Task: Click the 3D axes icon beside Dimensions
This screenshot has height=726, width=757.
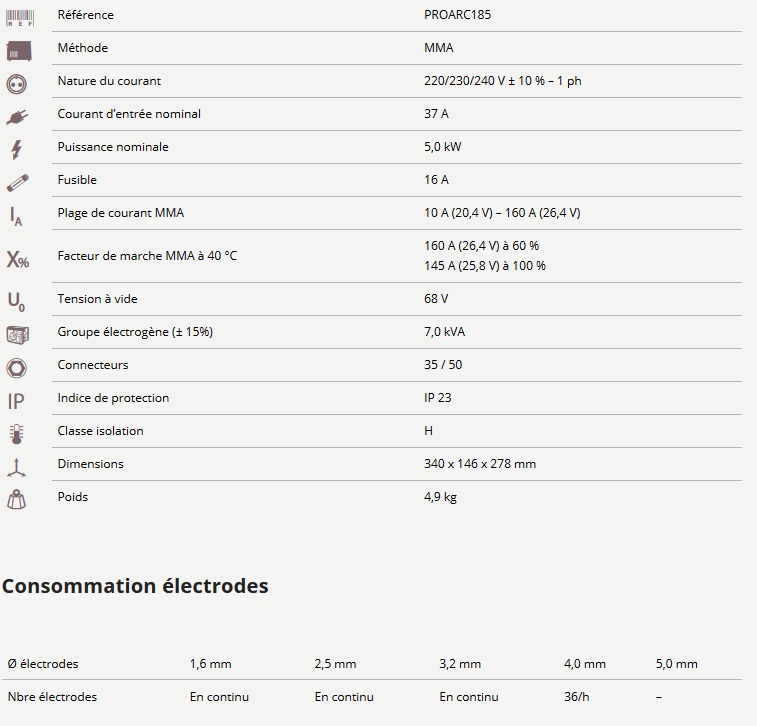Action: coord(17,466)
